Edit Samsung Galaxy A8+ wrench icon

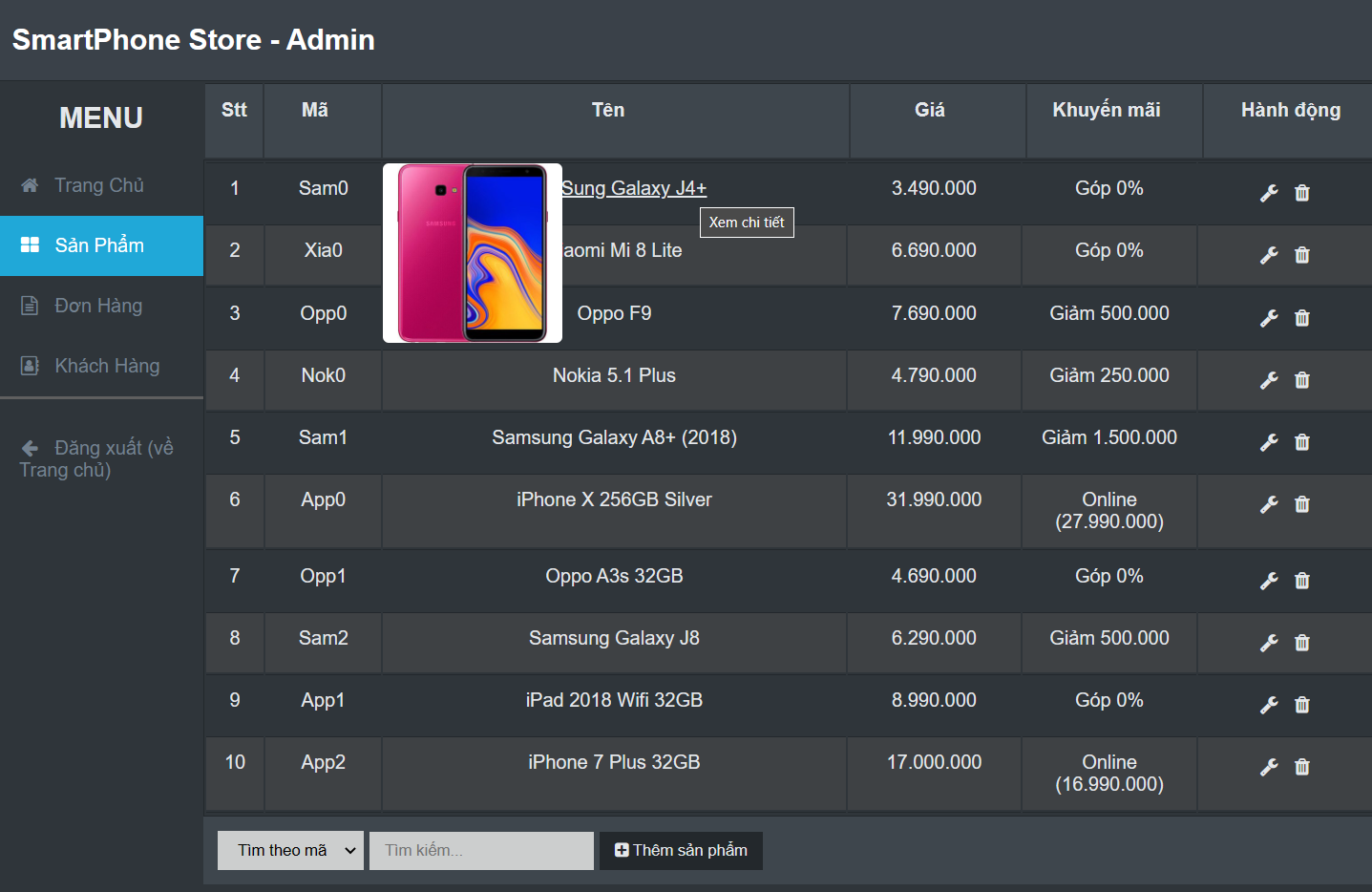click(x=1269, y=442)
